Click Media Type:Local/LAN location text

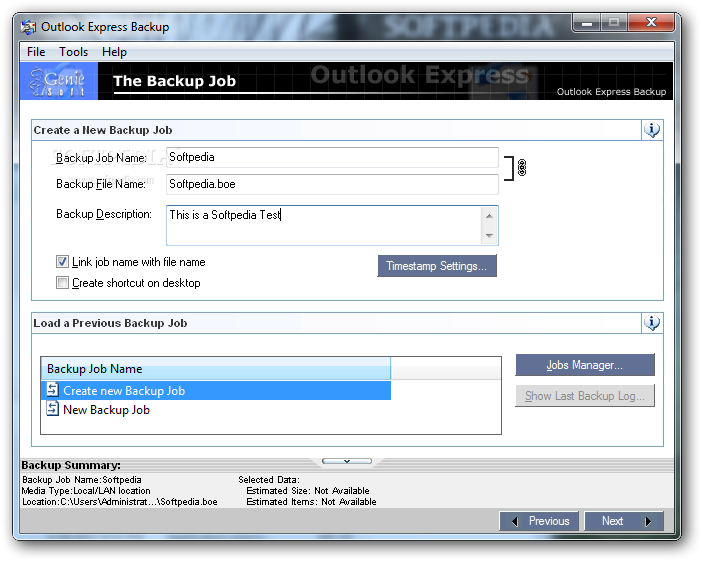(86, 491)
